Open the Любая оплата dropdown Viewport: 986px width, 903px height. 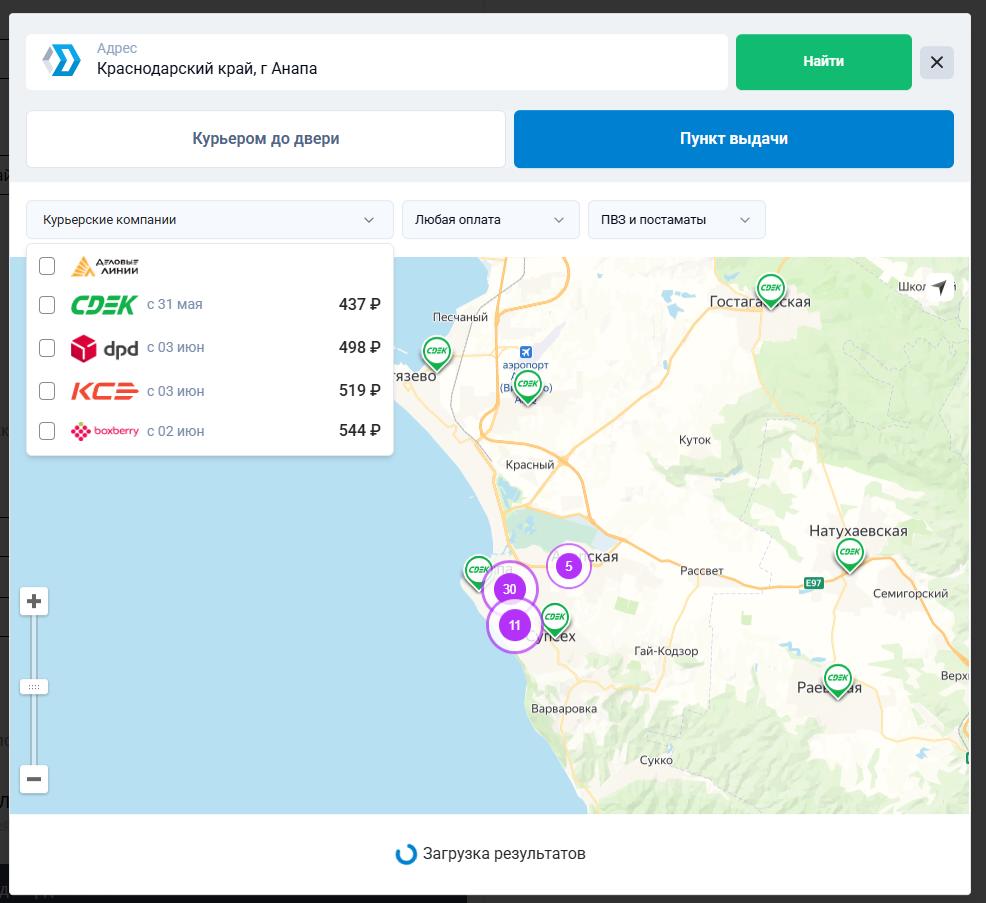tap(490, 220)
